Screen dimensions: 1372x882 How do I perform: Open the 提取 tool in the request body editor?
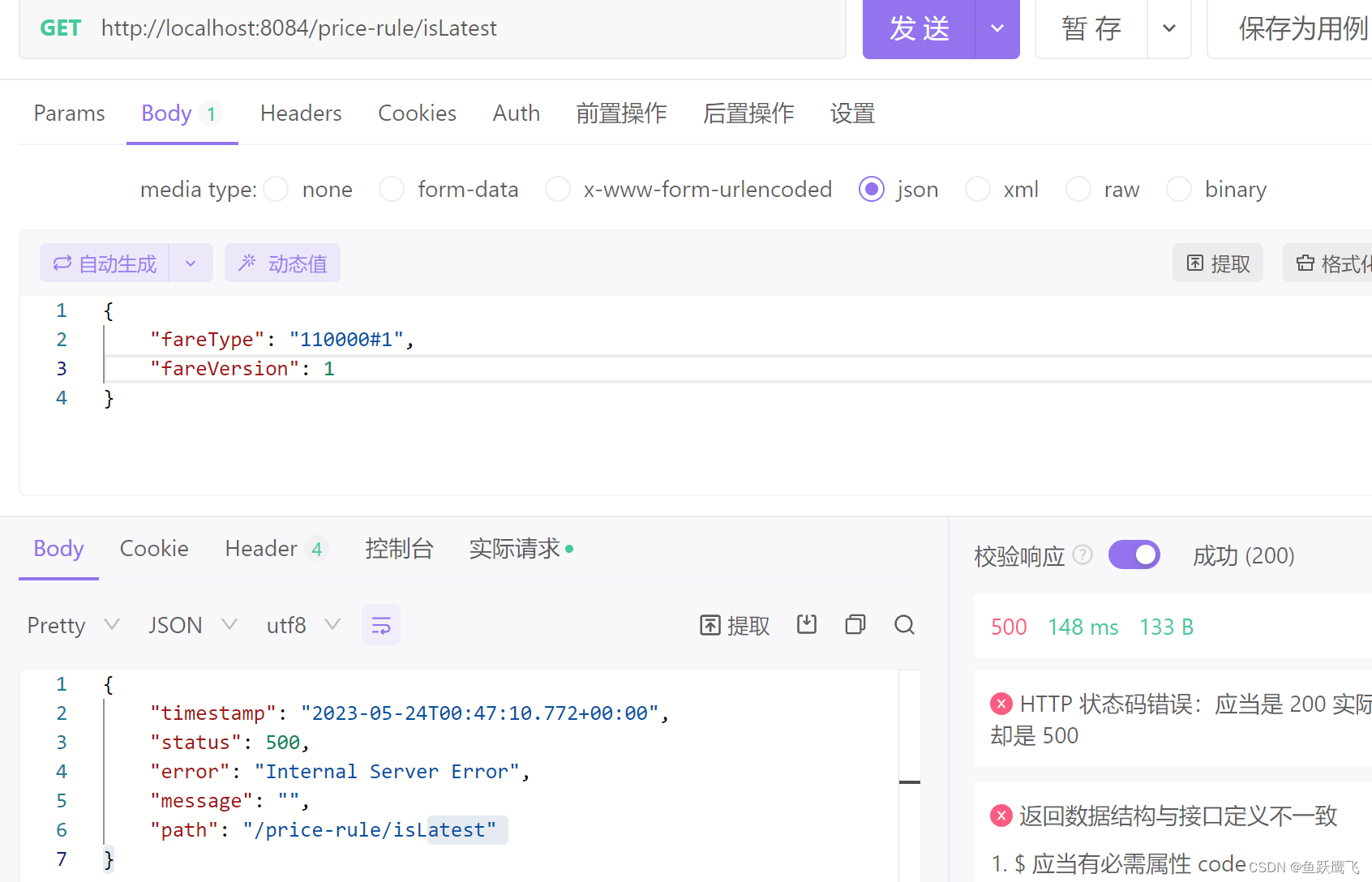point(1216,263)
